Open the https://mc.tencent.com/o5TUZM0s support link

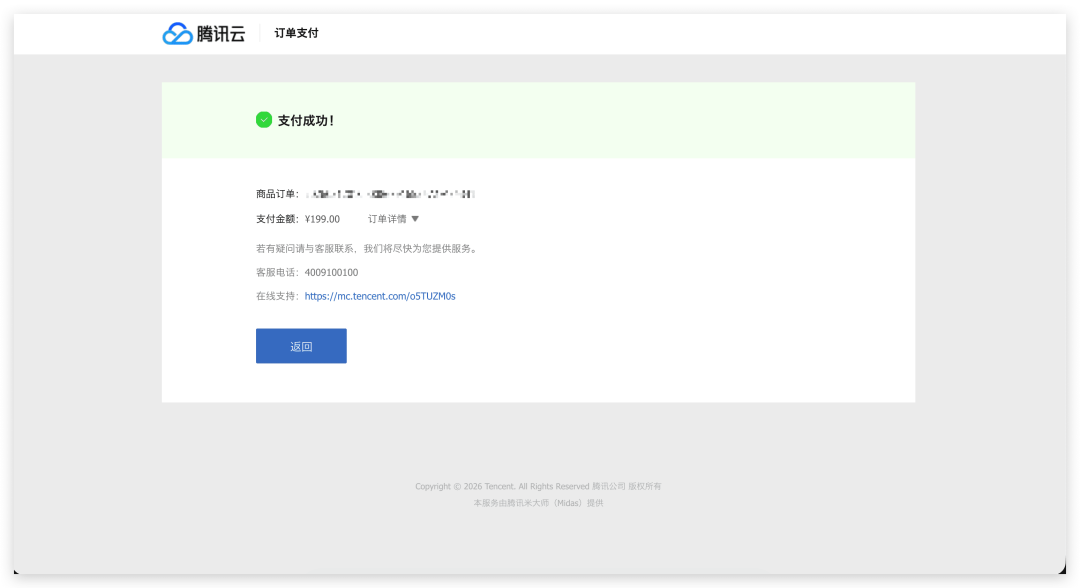coord(380,296)
